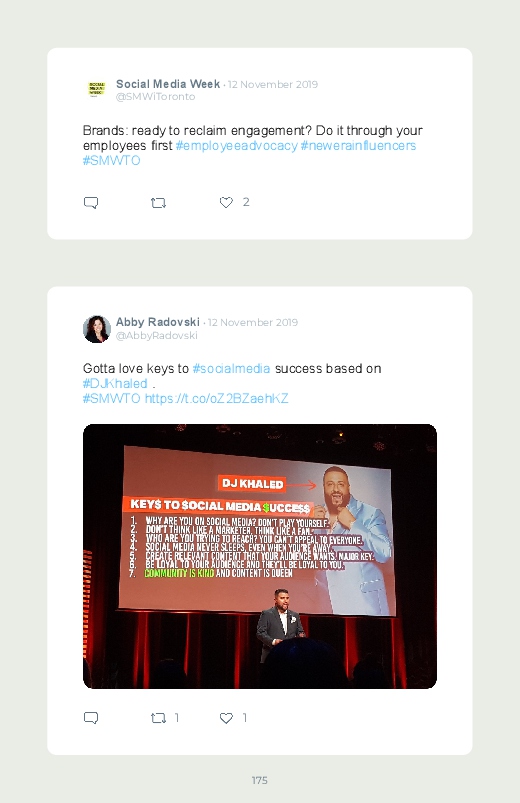Click retweet icon on Social Media Week tweet

tap(158, 203)
